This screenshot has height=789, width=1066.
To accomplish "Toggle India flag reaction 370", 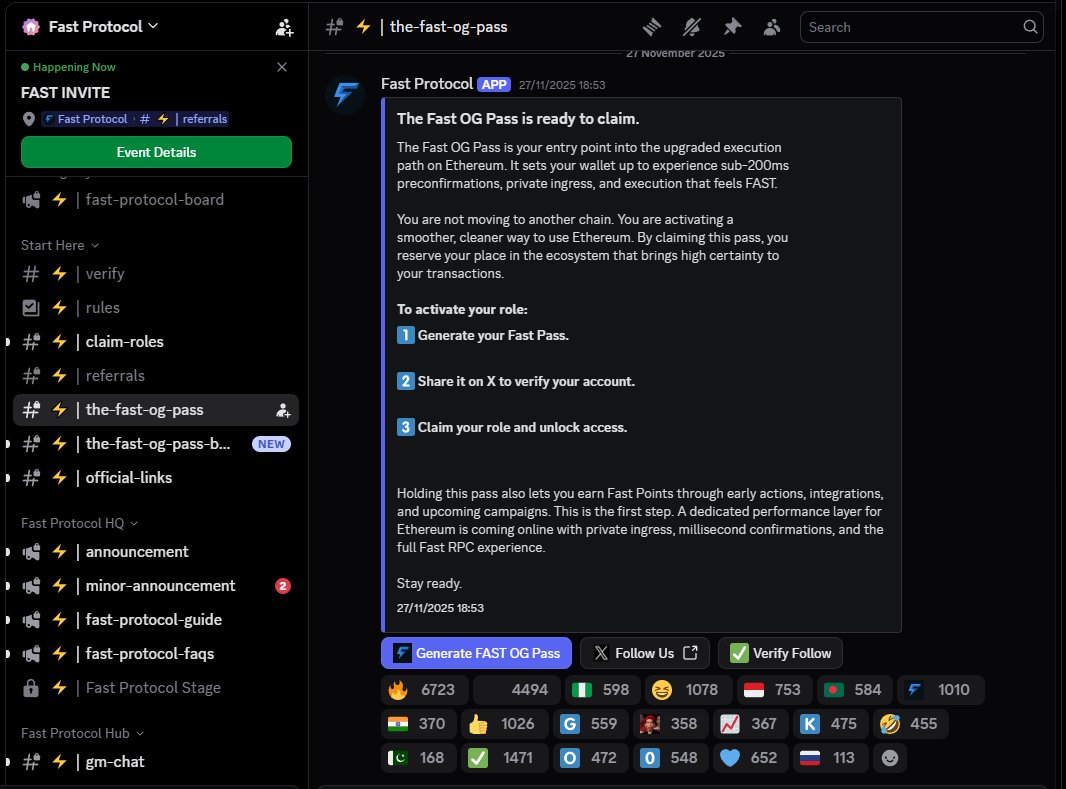I will click(419, 724).
